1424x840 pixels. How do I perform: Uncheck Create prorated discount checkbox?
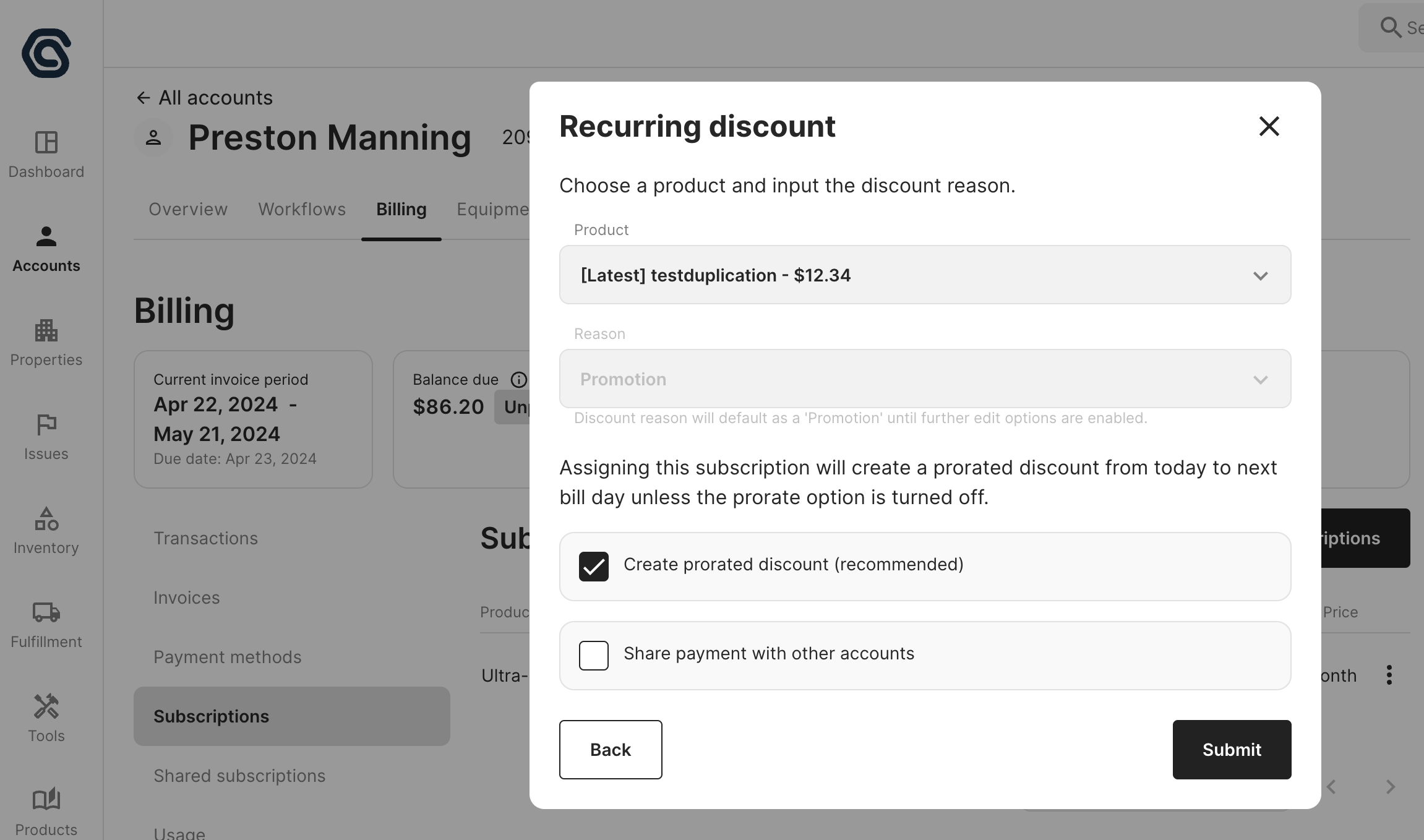point(594,567)
